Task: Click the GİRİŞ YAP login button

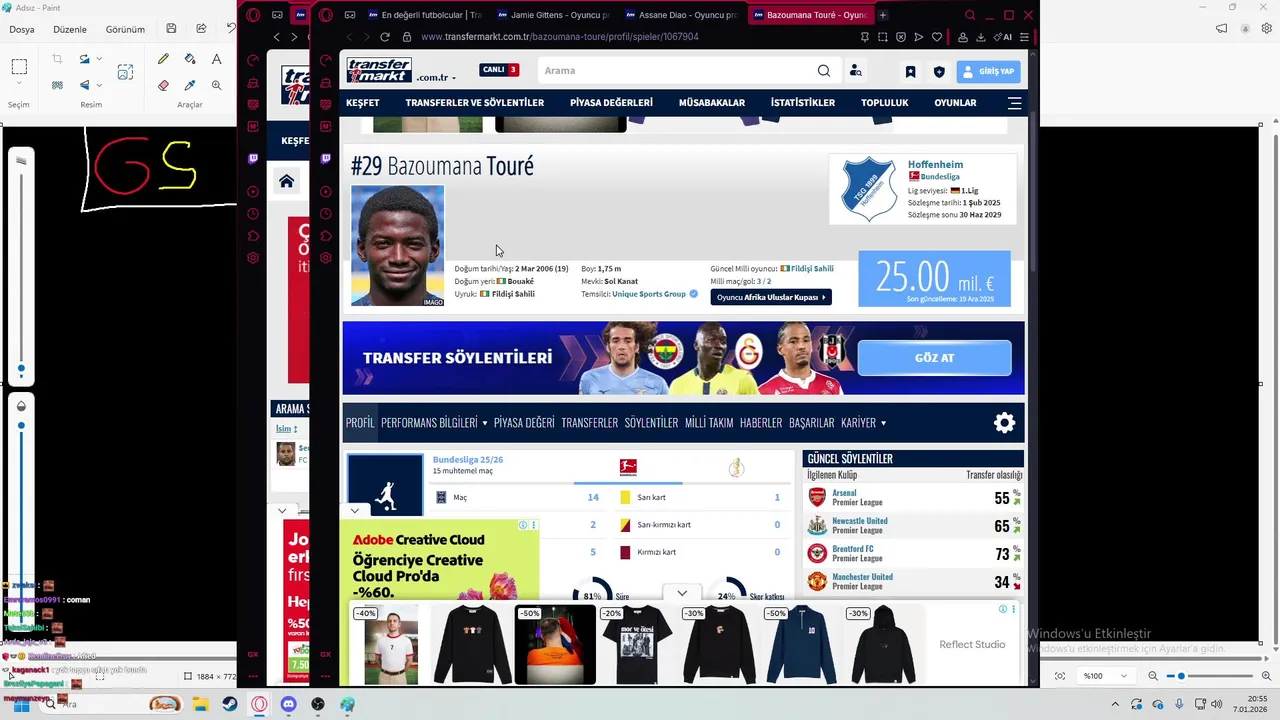Action: click(988, 72)
